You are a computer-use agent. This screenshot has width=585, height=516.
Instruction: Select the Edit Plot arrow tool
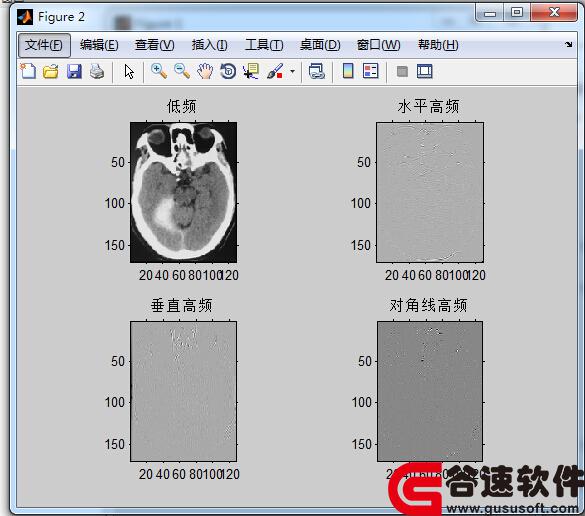point(129,71)
